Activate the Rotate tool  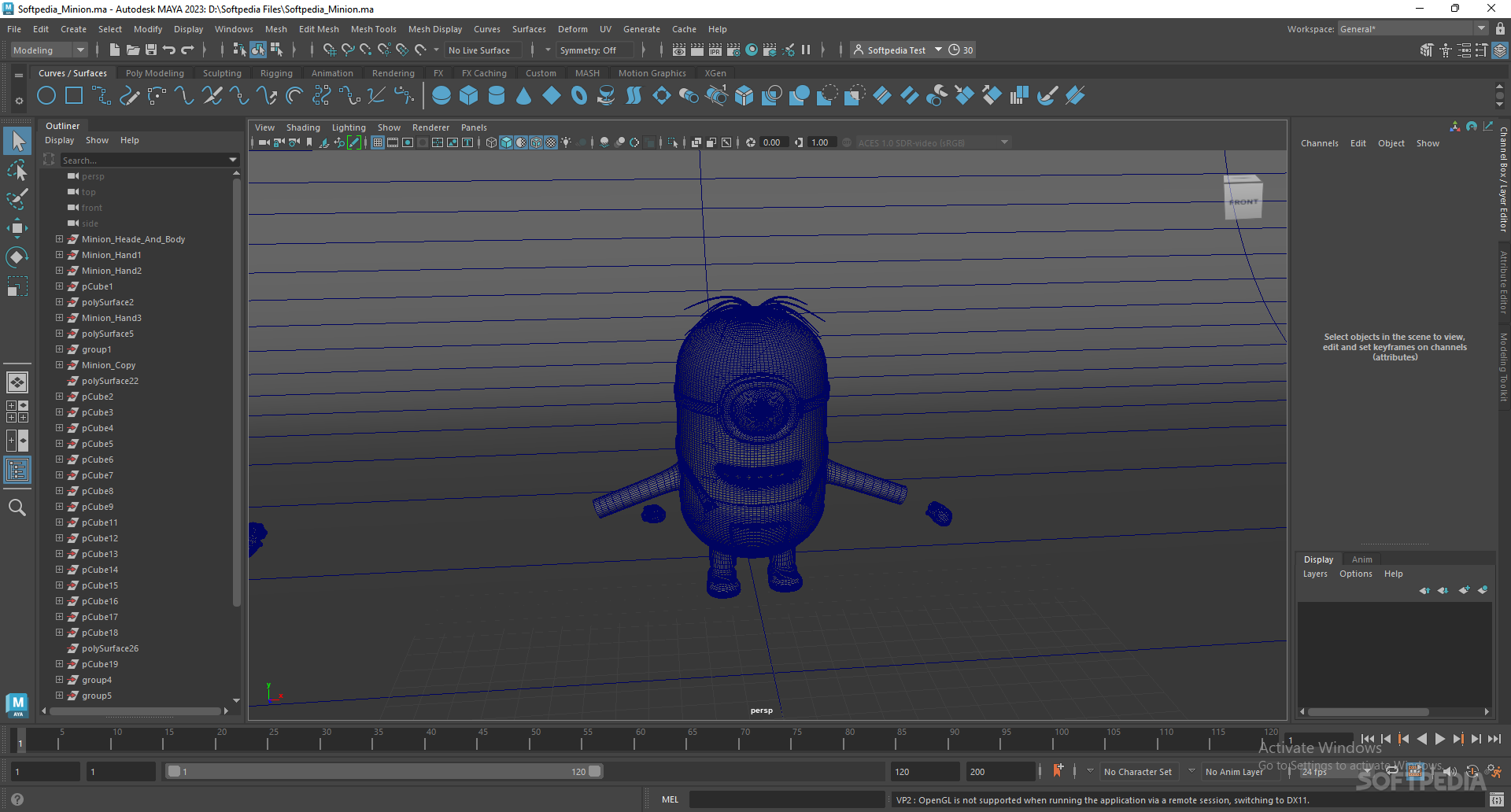pyautogui.click(x=17, y=257)
